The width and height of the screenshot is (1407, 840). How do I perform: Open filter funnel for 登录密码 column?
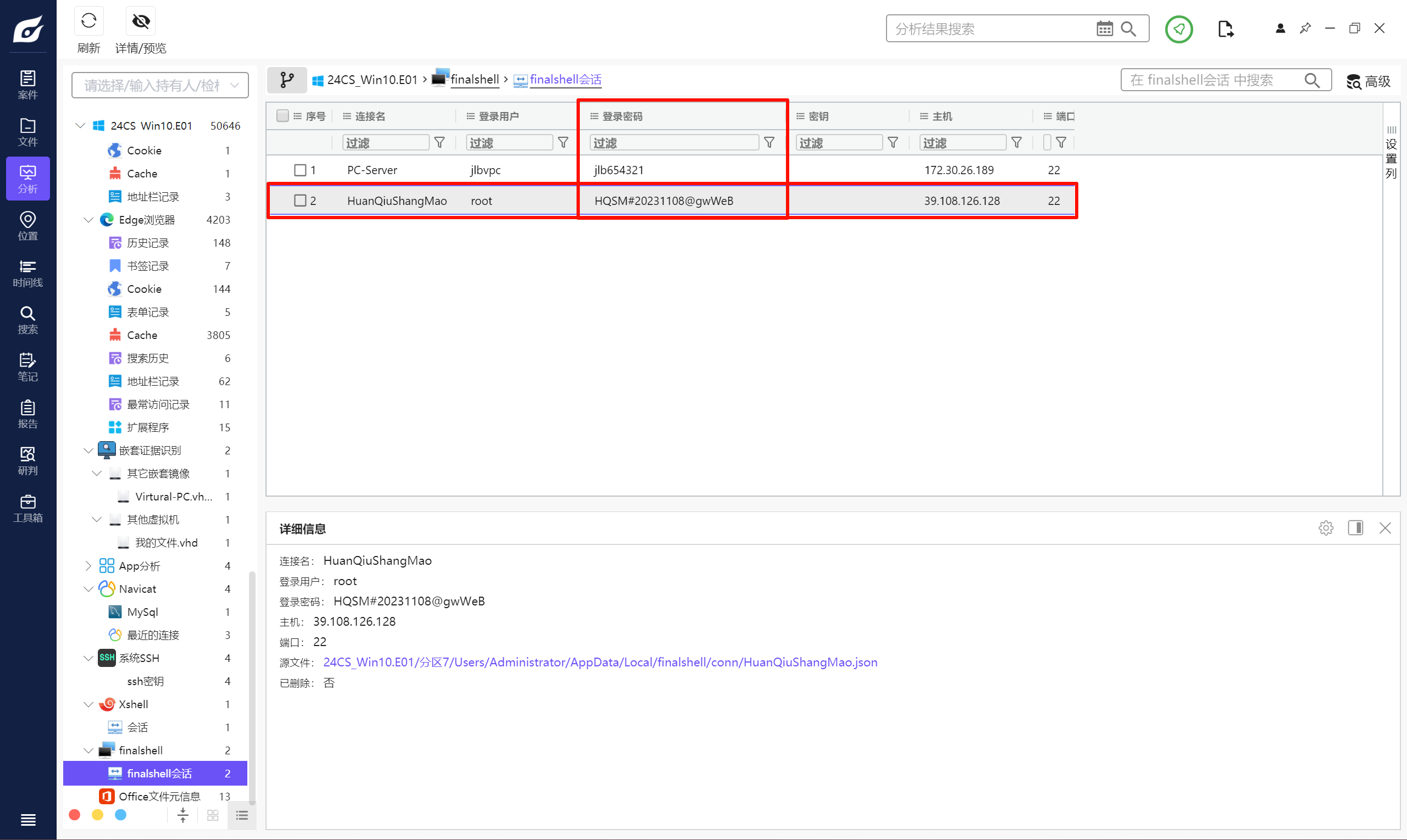coord(769,142)
